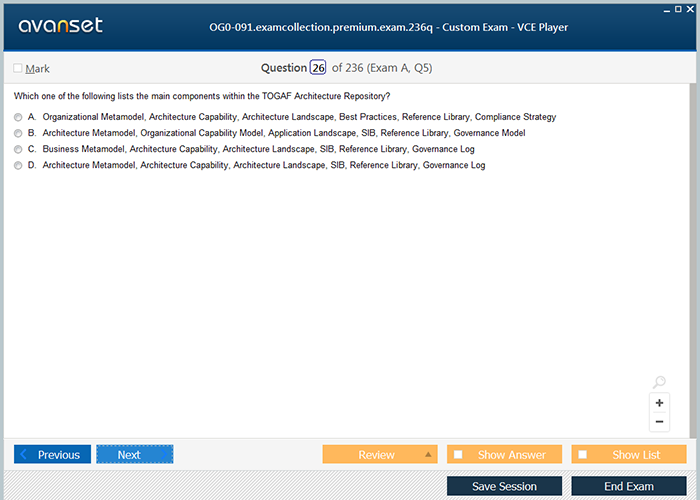Enable the Show List checkbox

583,455
